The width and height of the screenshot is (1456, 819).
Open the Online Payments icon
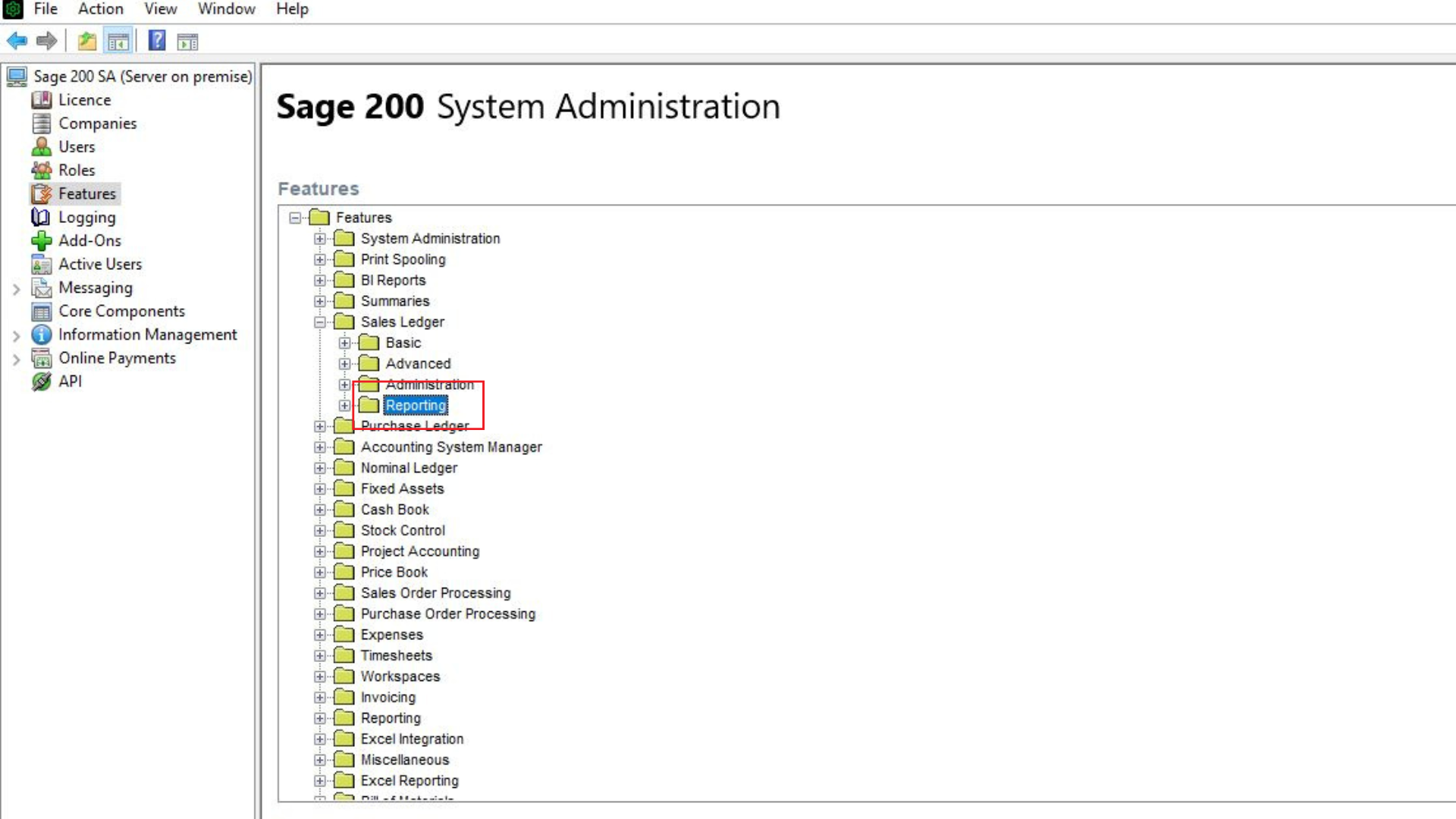pos(42,358)
